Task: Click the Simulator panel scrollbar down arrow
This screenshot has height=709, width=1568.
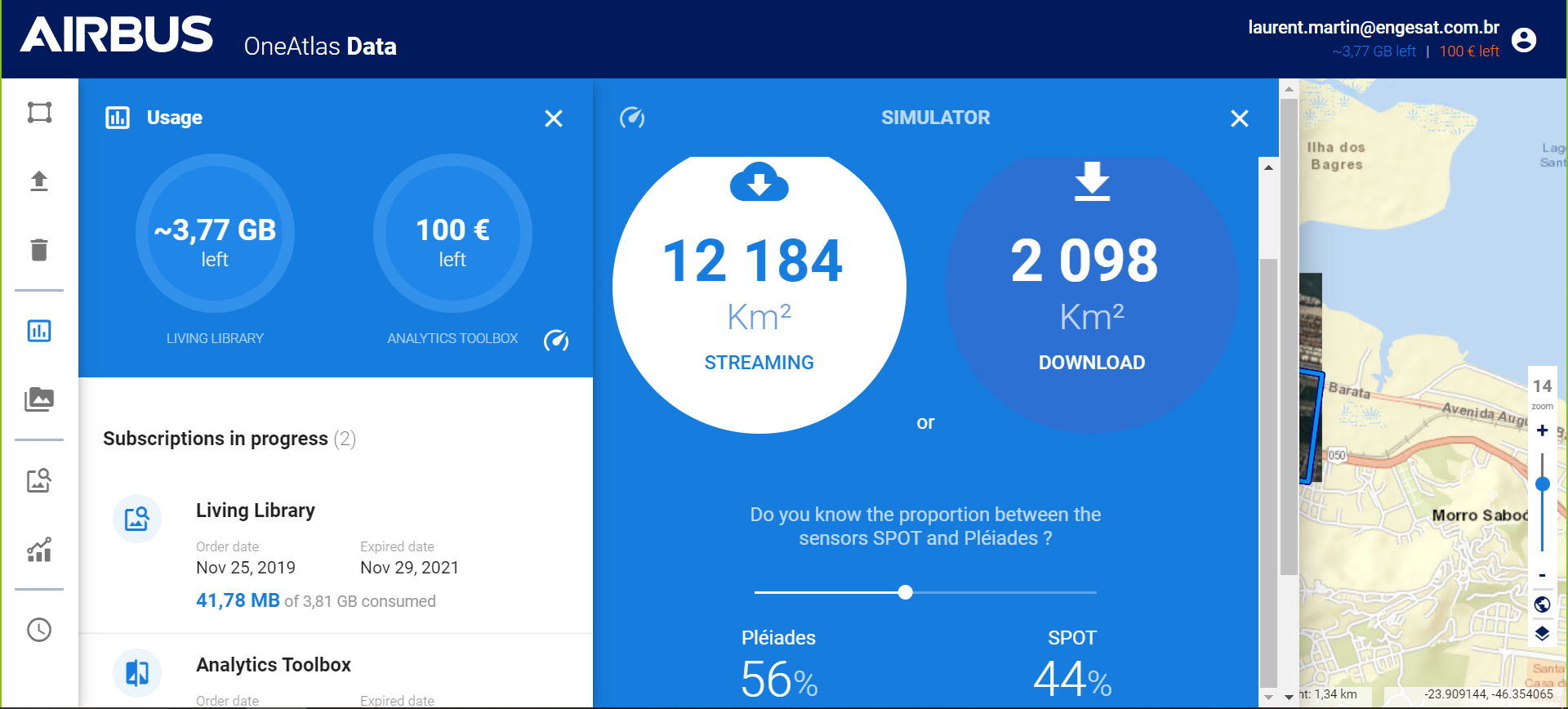Action: point(1268,698)
